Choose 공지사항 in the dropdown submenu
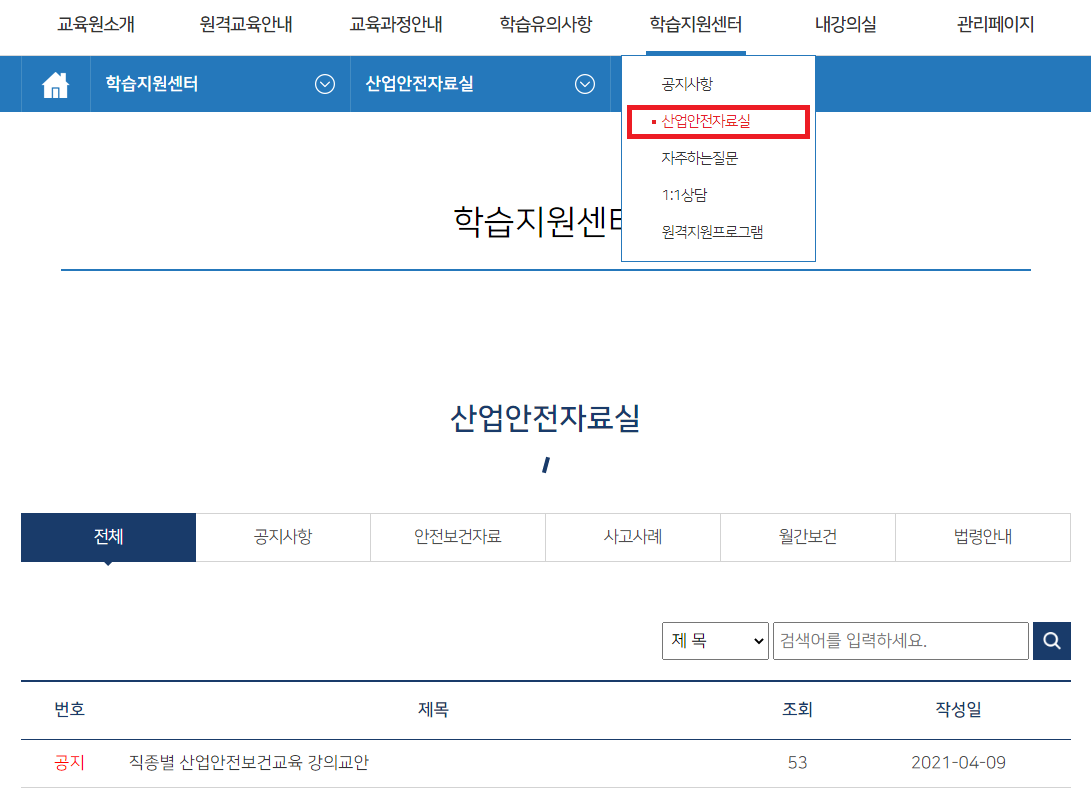This screenshot has width=1091, height=798. click(x=687, y=84)
